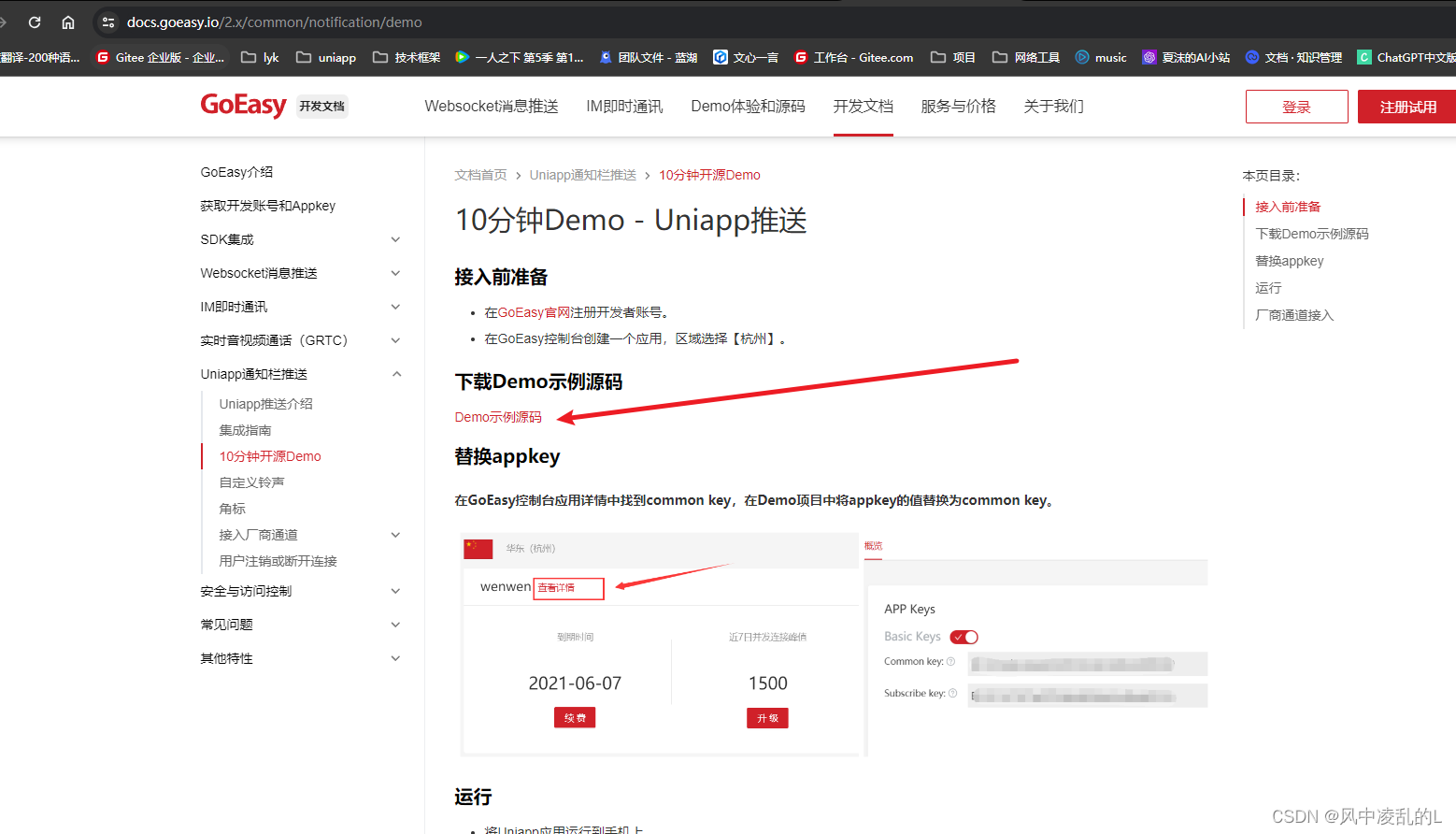Open the 团队文件 - 蓝湖 bookmark
This screenshot has height=834, width=1456.
click(x=647, y=57)
